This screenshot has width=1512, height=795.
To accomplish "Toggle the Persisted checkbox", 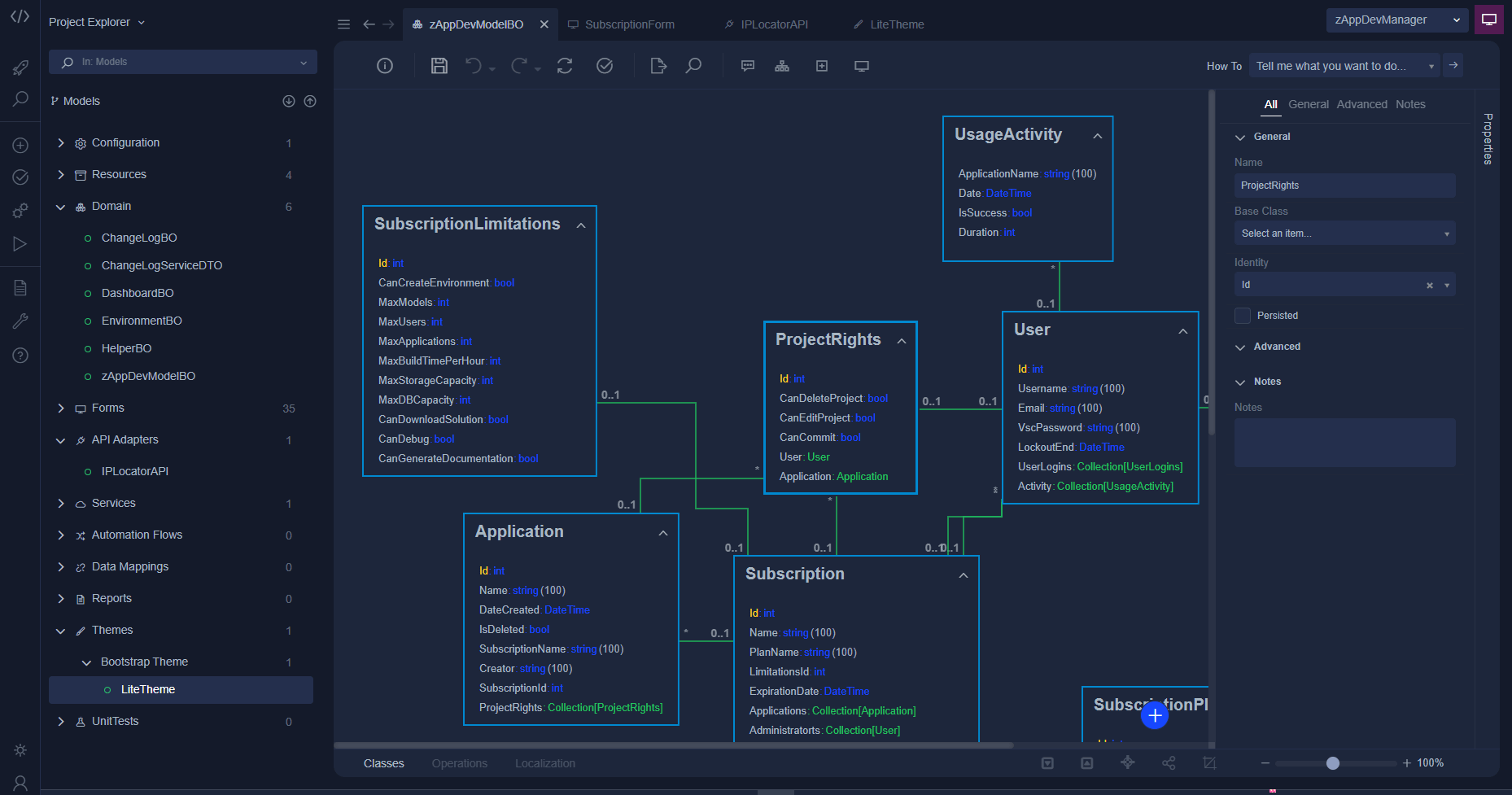I will point(1243,316).
